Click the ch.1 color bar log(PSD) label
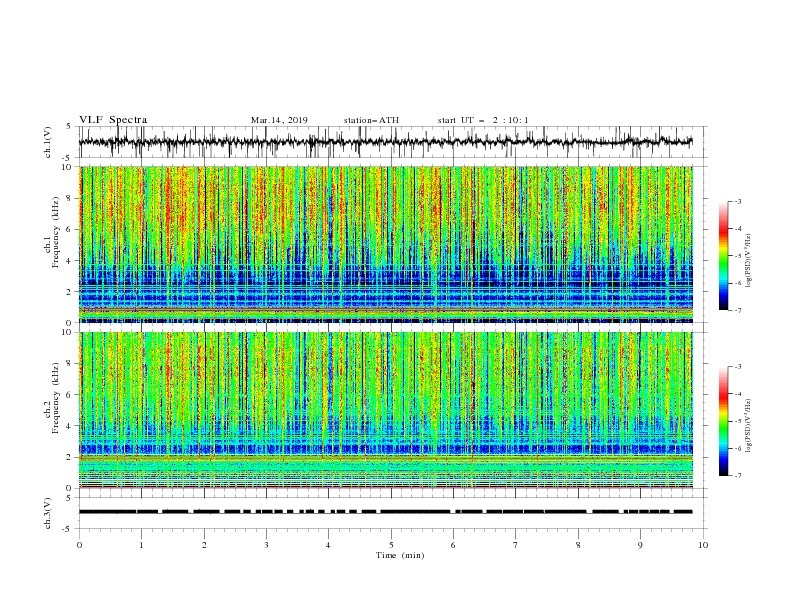The image size is (792, 612). tap(748, 261)
